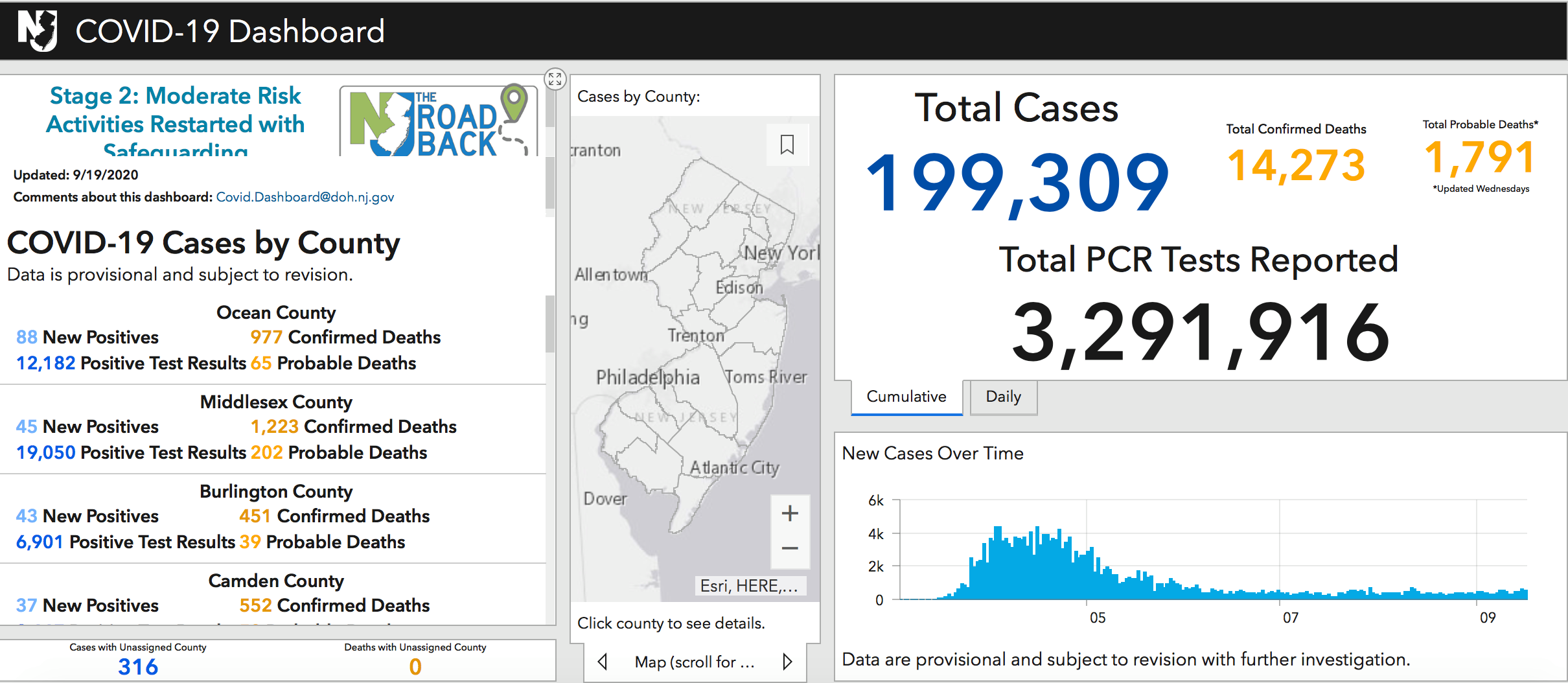Open map bookmarks icon
This screenshot has height=683, width=1568.
click(787, 145)
